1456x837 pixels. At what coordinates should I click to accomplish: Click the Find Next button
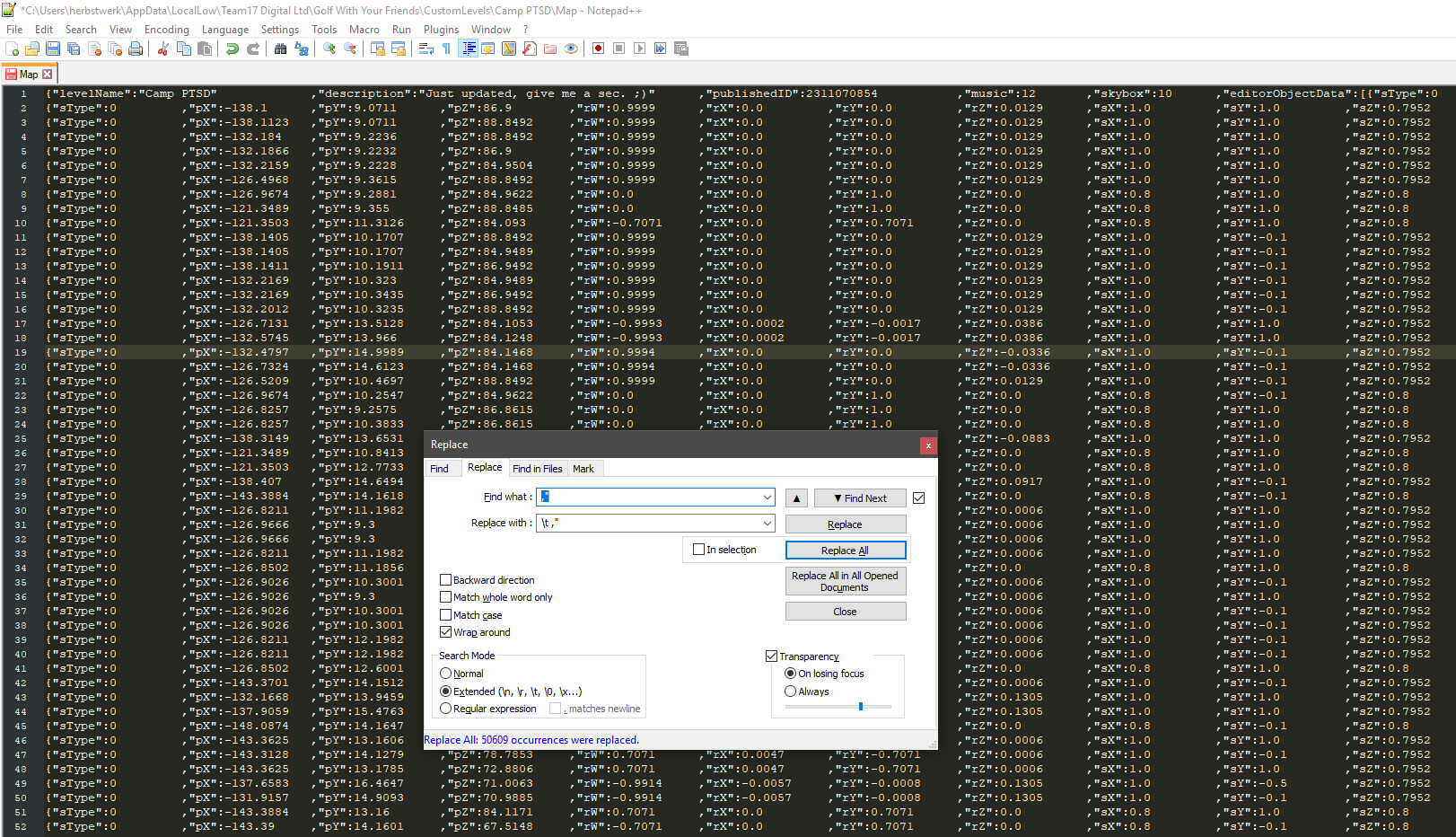click(860, 498)
